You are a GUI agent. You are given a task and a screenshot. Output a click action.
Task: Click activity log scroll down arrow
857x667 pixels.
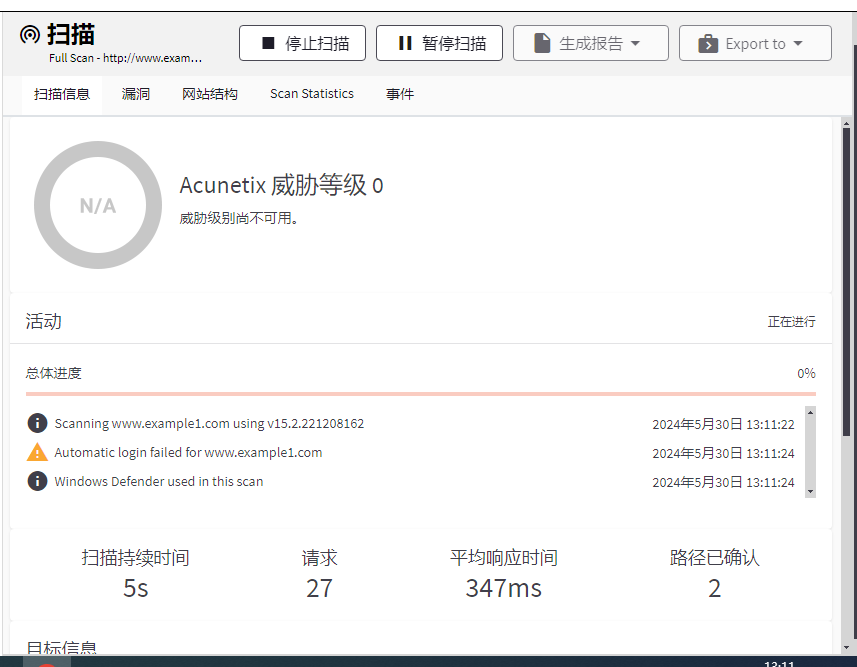(x=811, y=492)
